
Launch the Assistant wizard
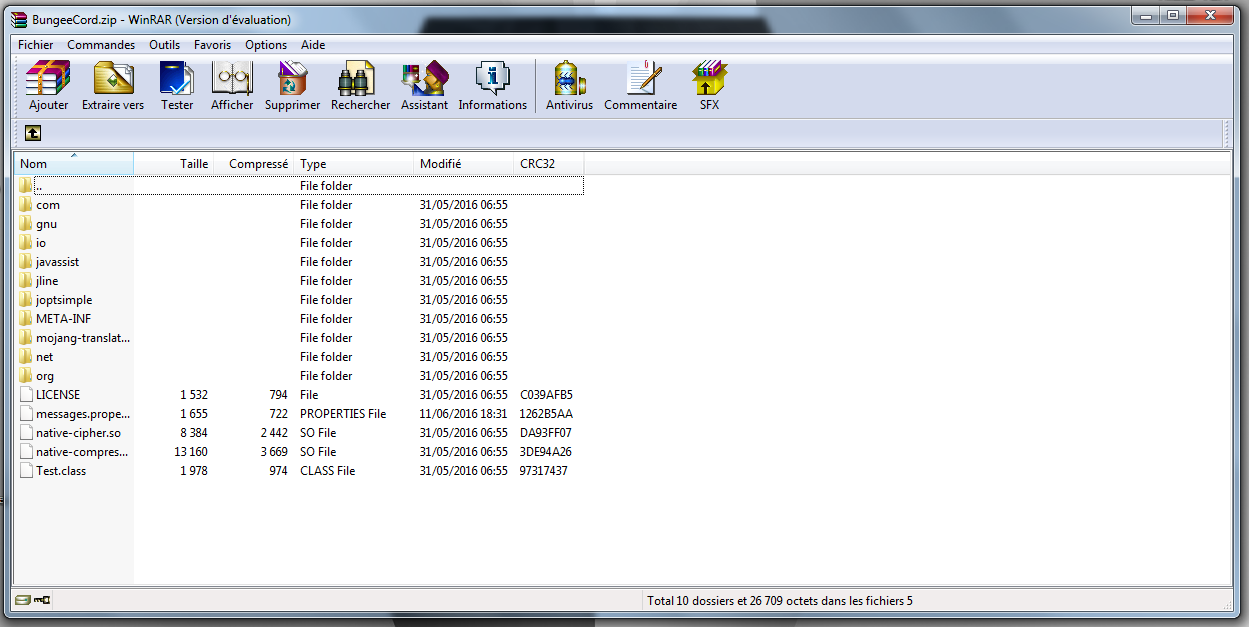(x=424, y=85)
